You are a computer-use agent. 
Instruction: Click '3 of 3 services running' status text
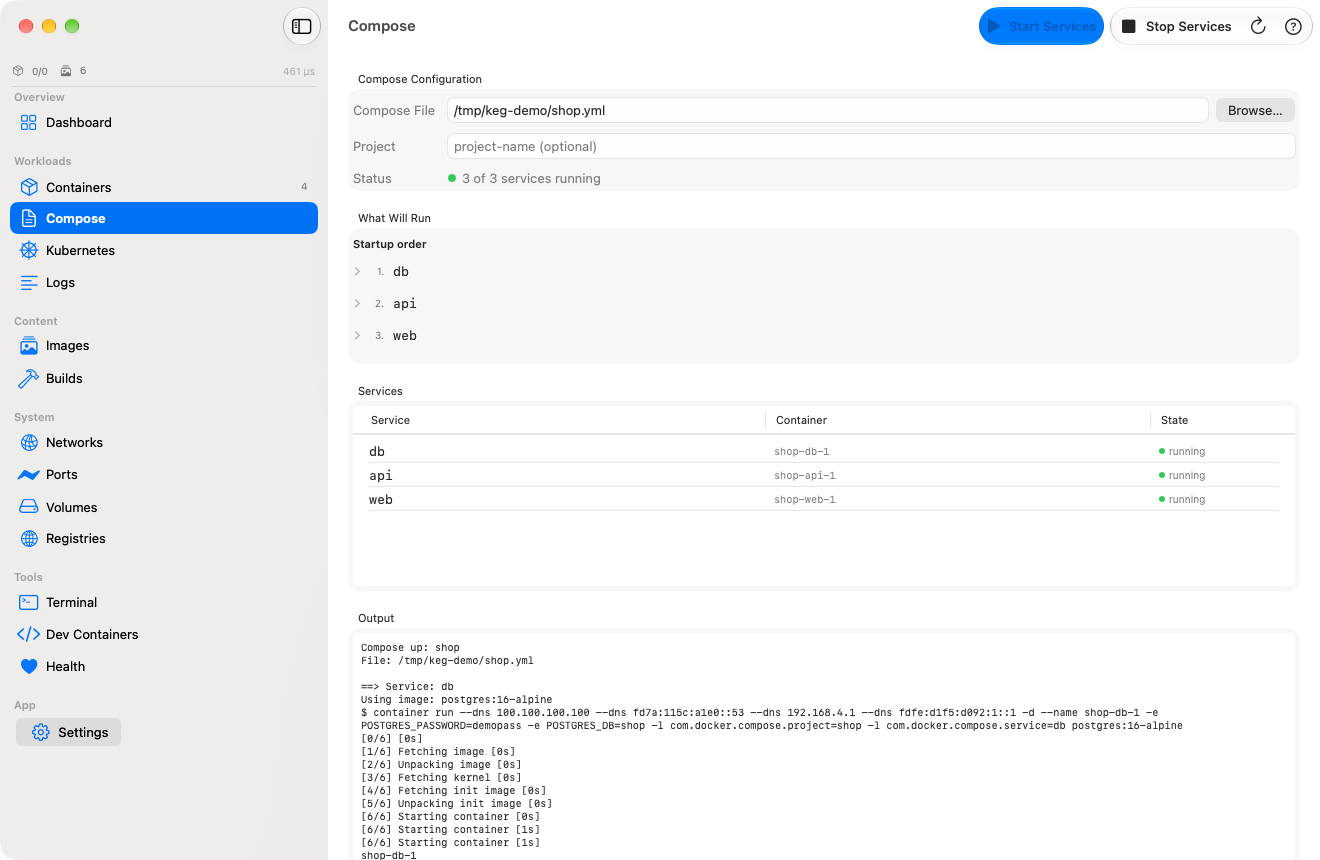coord(531,178)
